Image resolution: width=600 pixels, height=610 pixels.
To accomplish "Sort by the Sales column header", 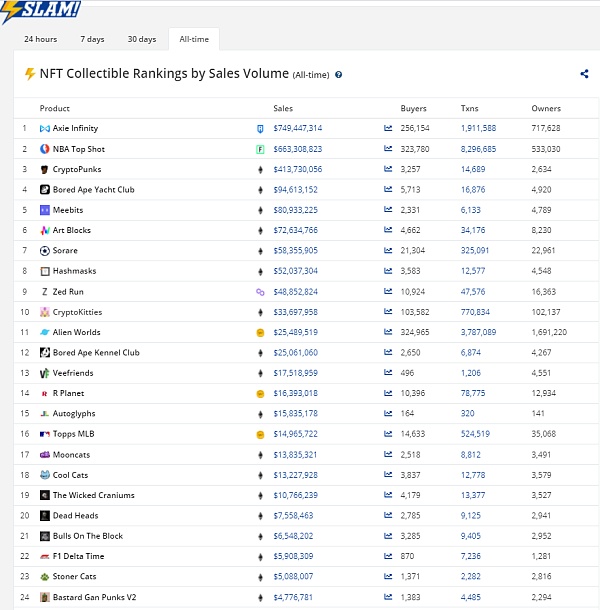I will click(x=283, y=109).
